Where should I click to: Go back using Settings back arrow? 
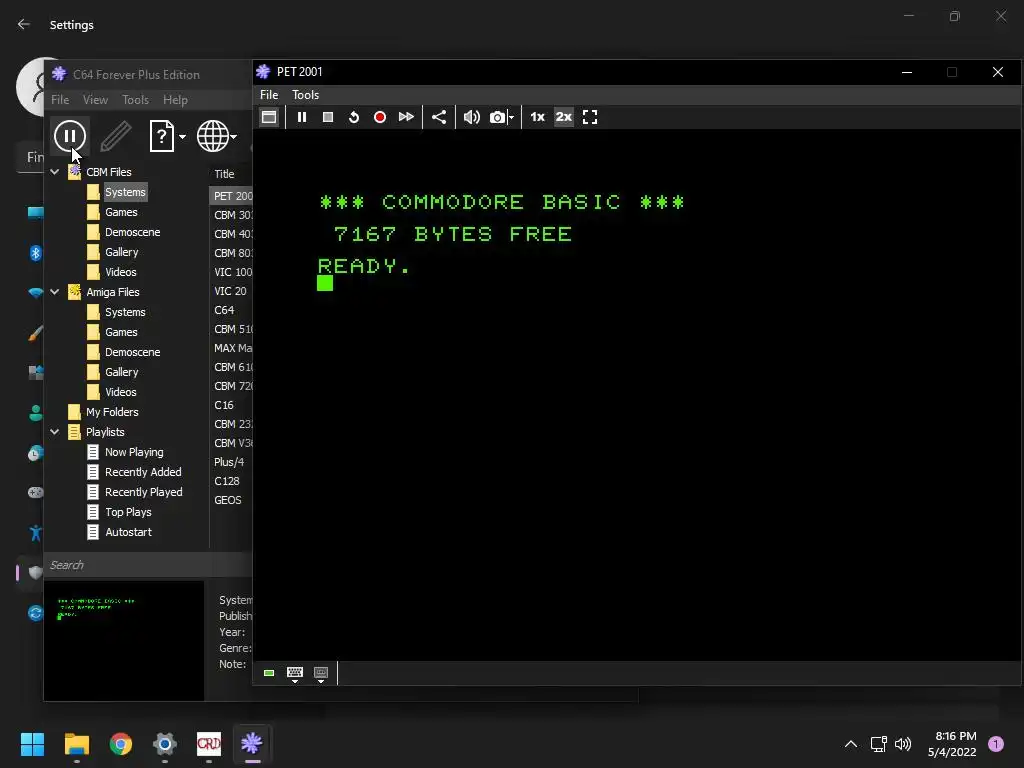[x=24, y=25]
